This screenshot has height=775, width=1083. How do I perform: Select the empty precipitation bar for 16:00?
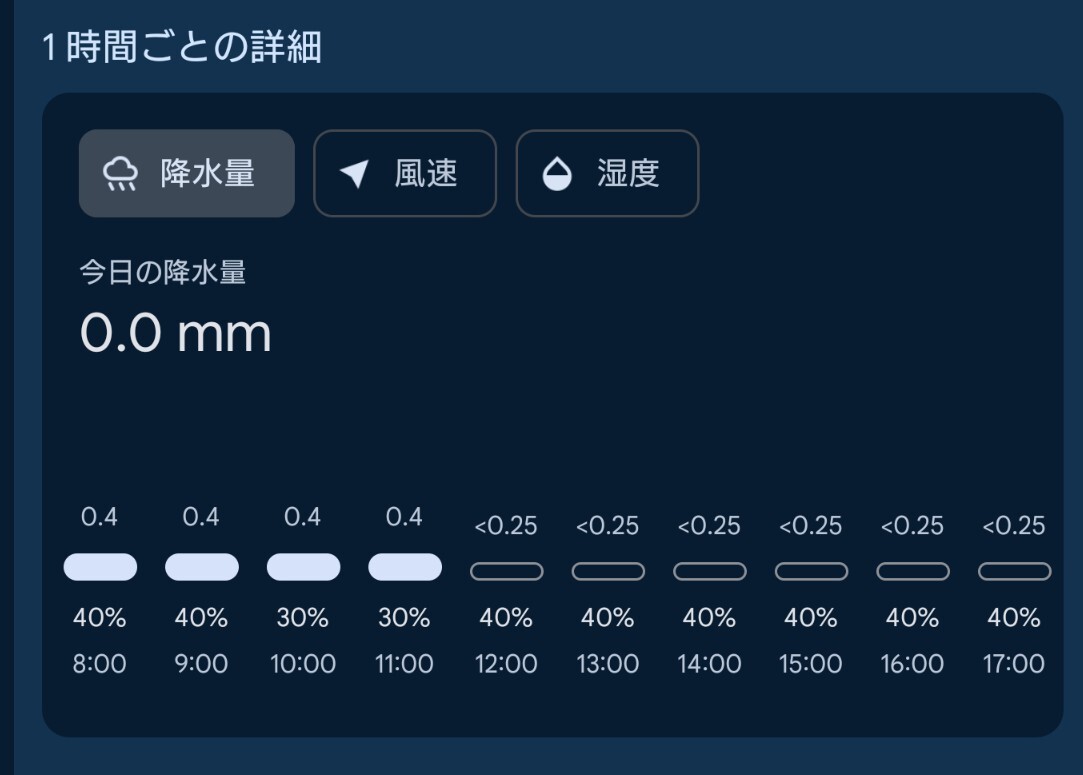913,571
